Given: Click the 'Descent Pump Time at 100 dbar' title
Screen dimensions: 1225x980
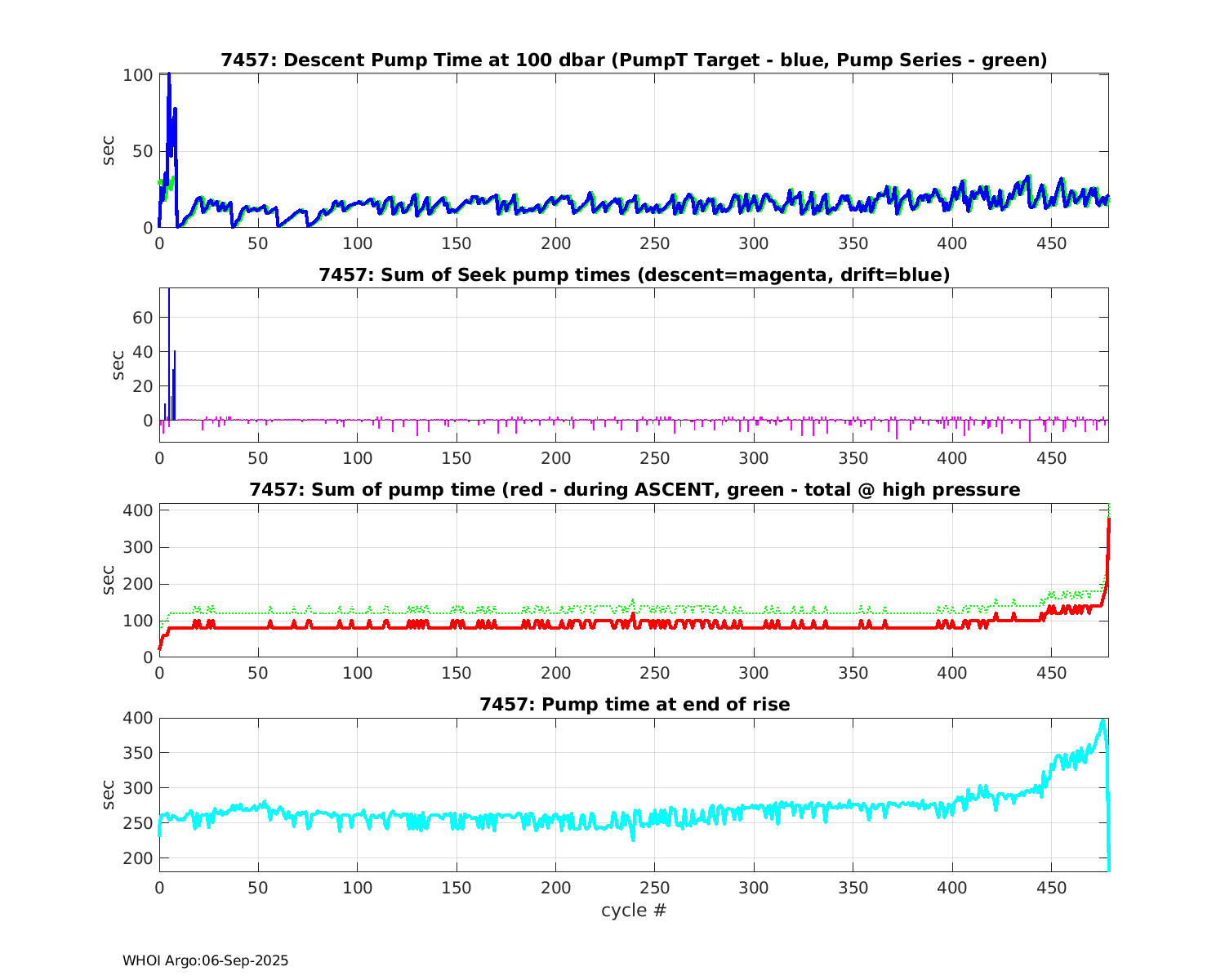Looking at the screenshot, I should [634, 60].
